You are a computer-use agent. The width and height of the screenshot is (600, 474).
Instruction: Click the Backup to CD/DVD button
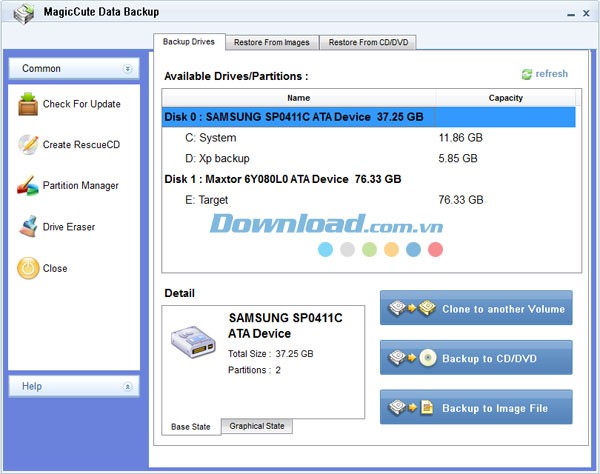pos(476,358)
